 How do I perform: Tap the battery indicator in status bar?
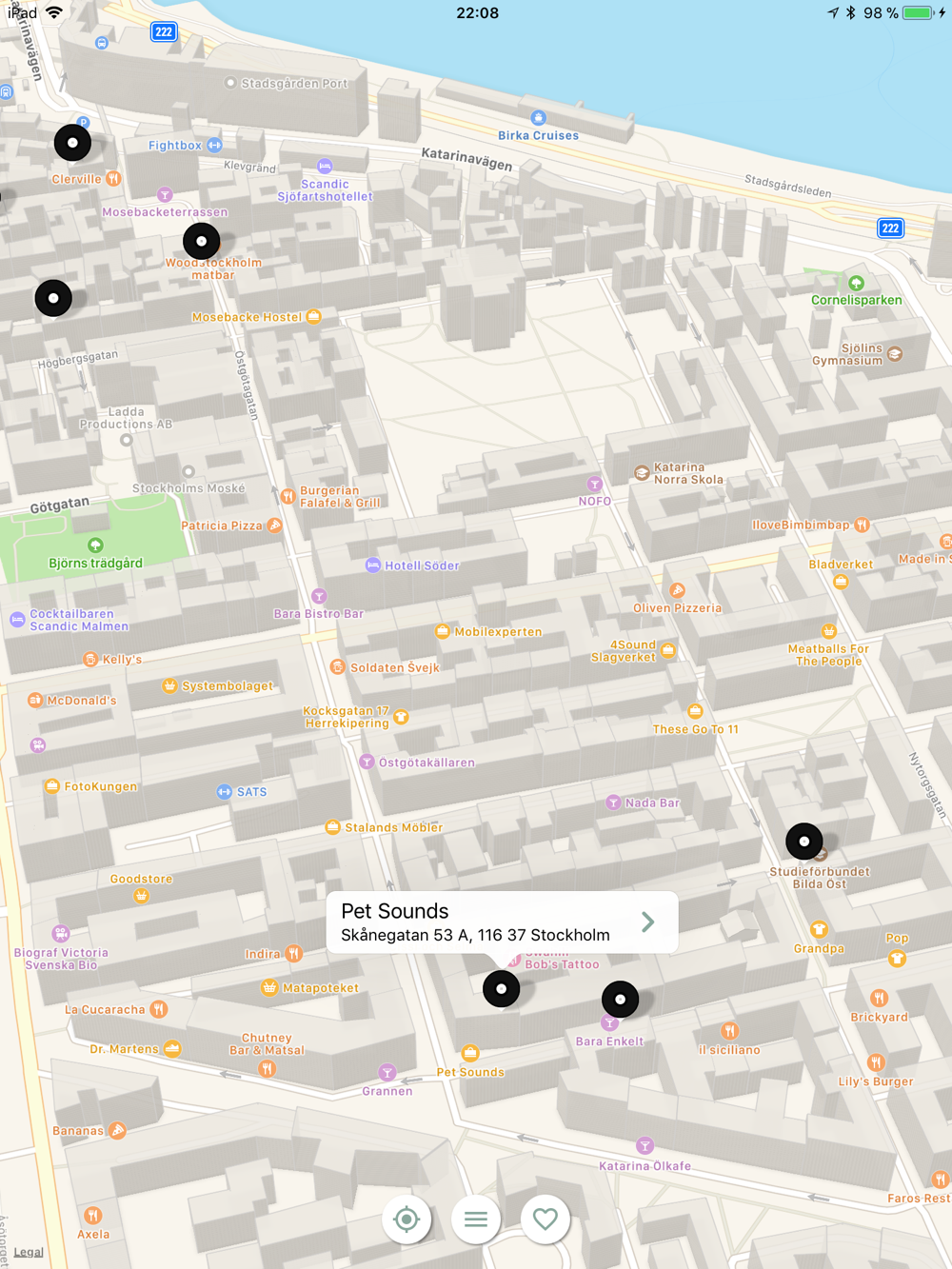coord(919,12)
